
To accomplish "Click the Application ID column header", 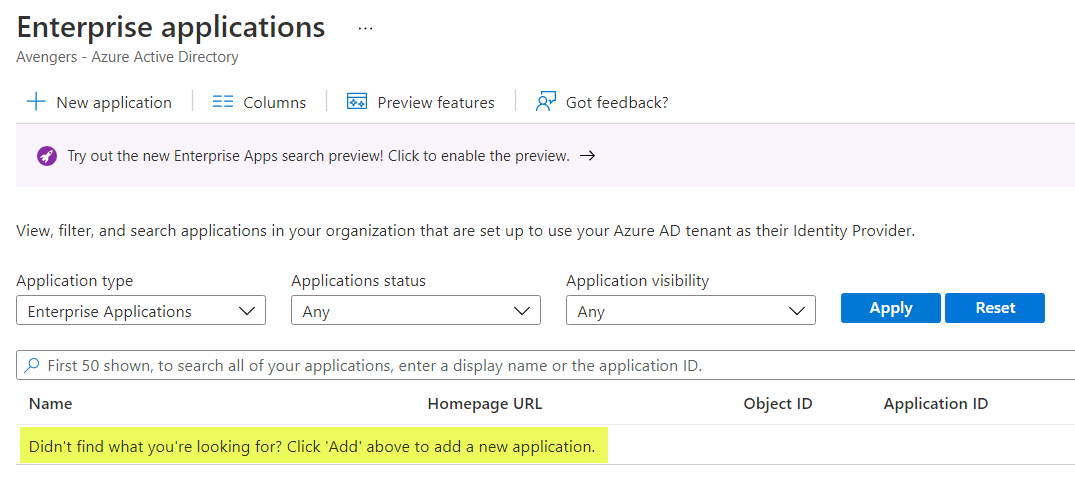I will pos(936,404).
